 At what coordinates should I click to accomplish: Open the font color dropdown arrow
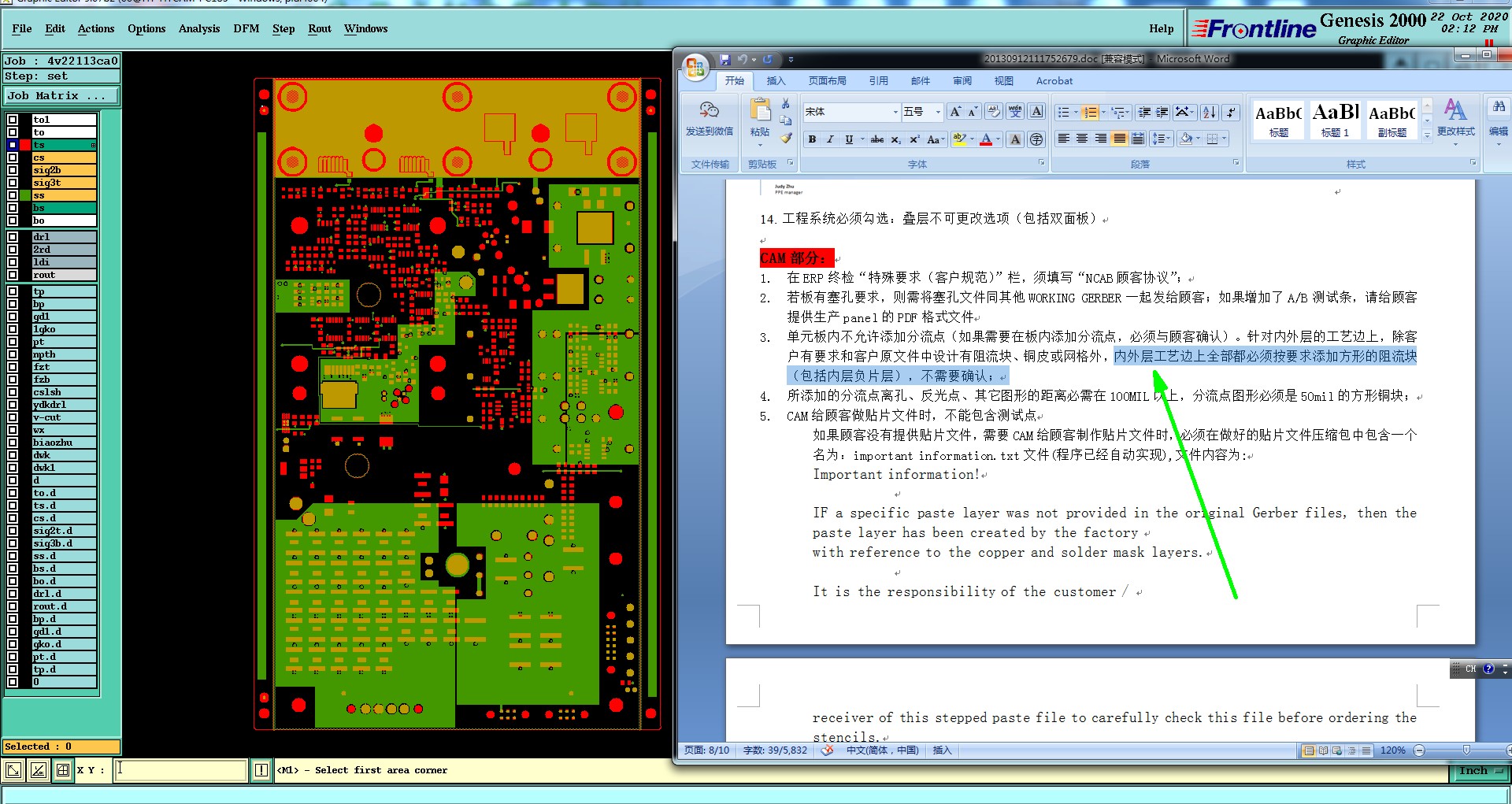tap(999, 139)
